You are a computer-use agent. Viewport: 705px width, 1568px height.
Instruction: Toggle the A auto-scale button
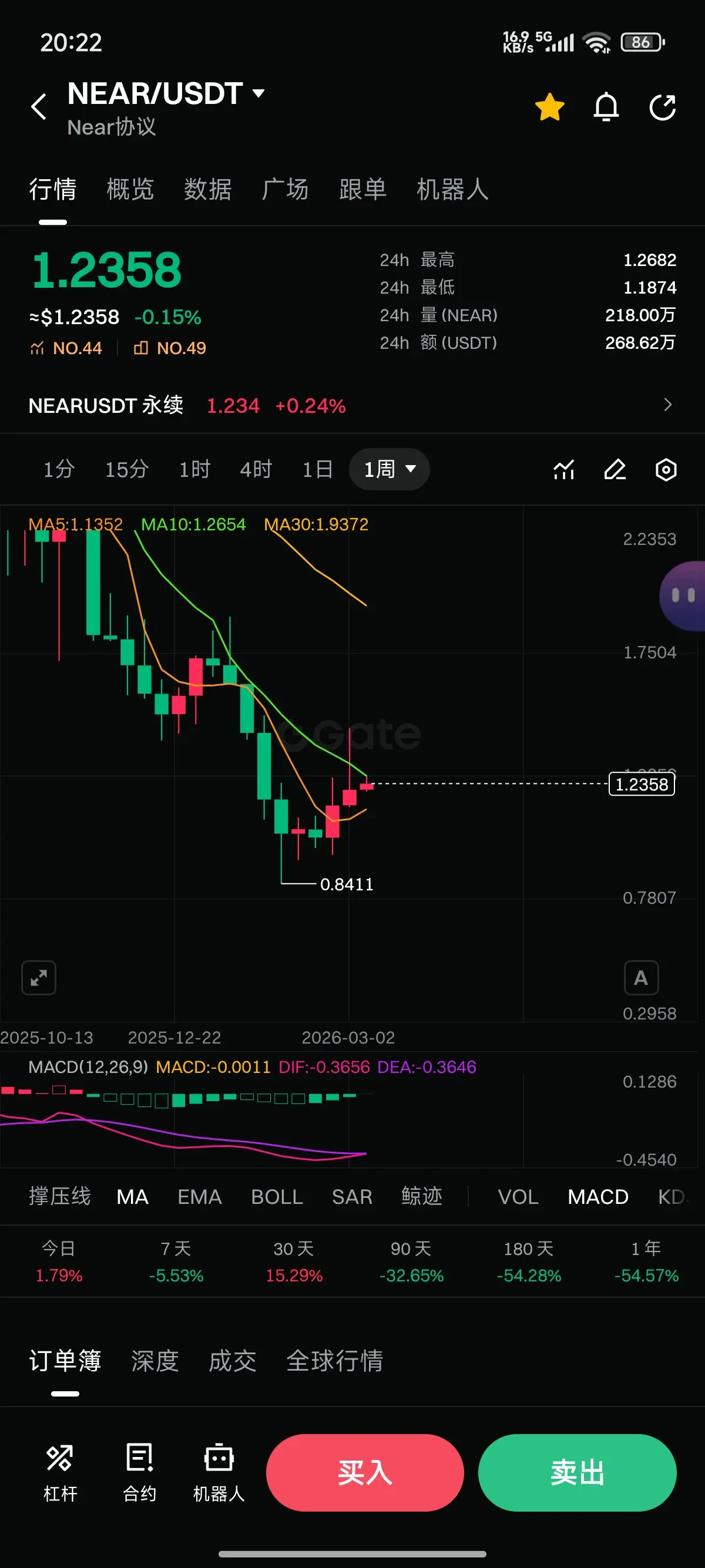641,978
